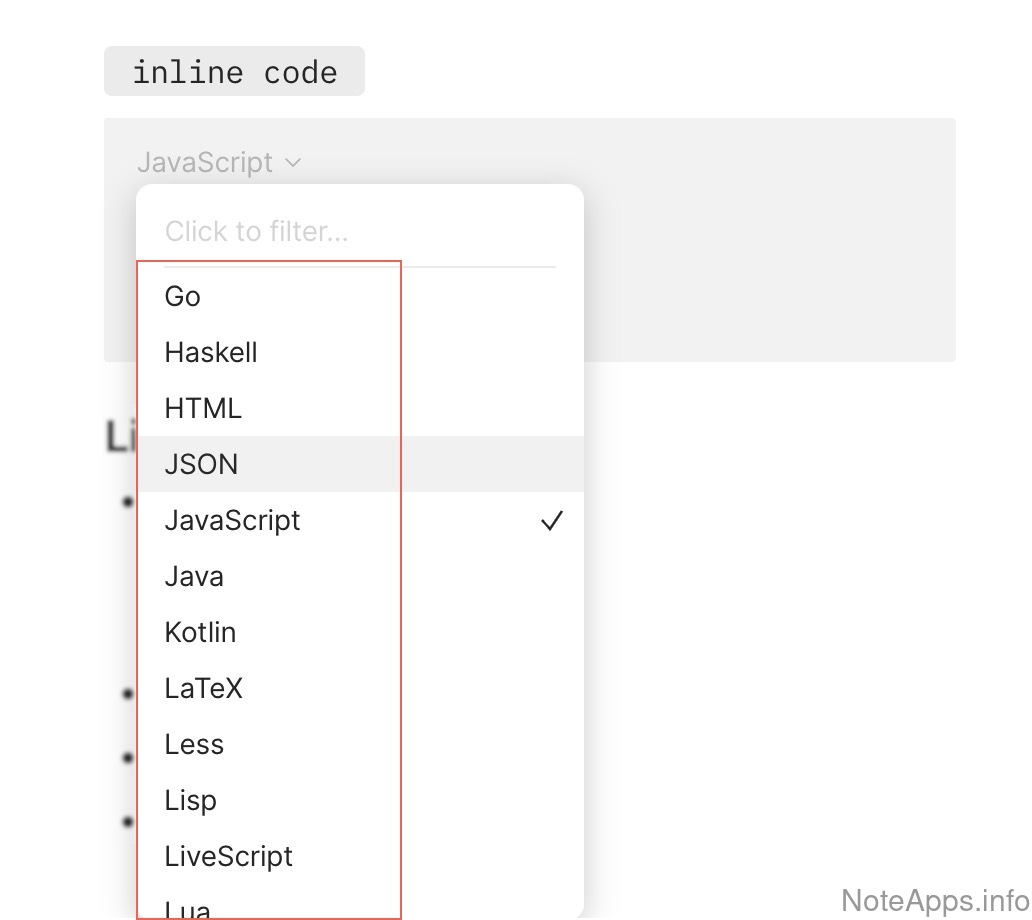The height and width of the screenshot is (920, 1032).
Task: Select the highlighted JSON option
Action: coord(202,464)
